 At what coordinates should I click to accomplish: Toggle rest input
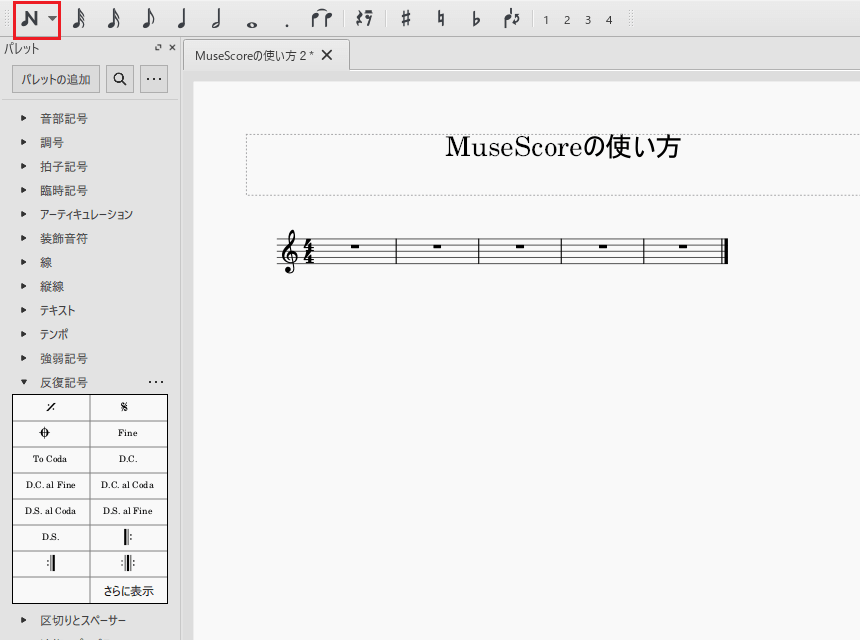364,19
